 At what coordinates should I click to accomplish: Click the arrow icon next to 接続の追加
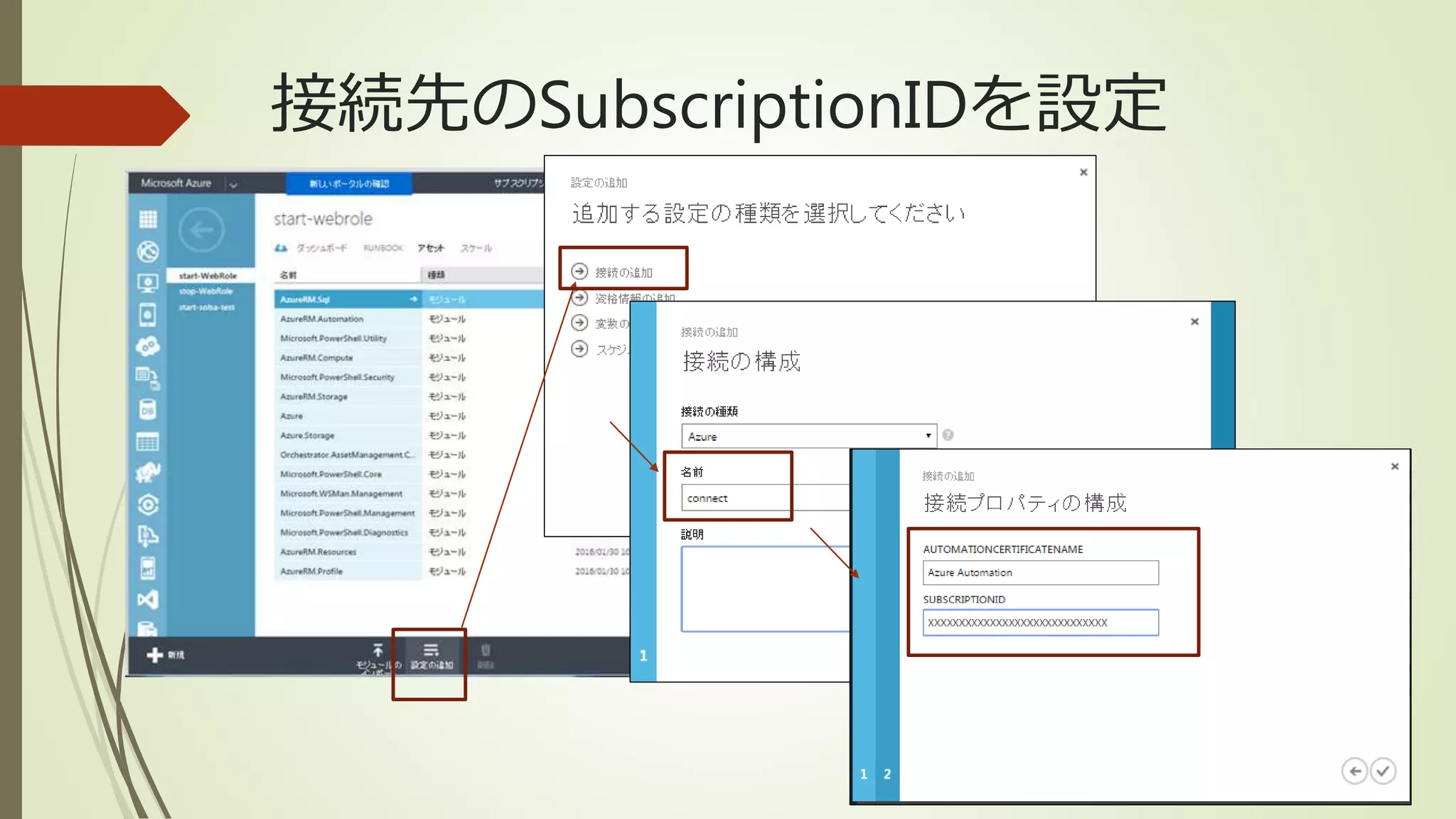[580, 272]
